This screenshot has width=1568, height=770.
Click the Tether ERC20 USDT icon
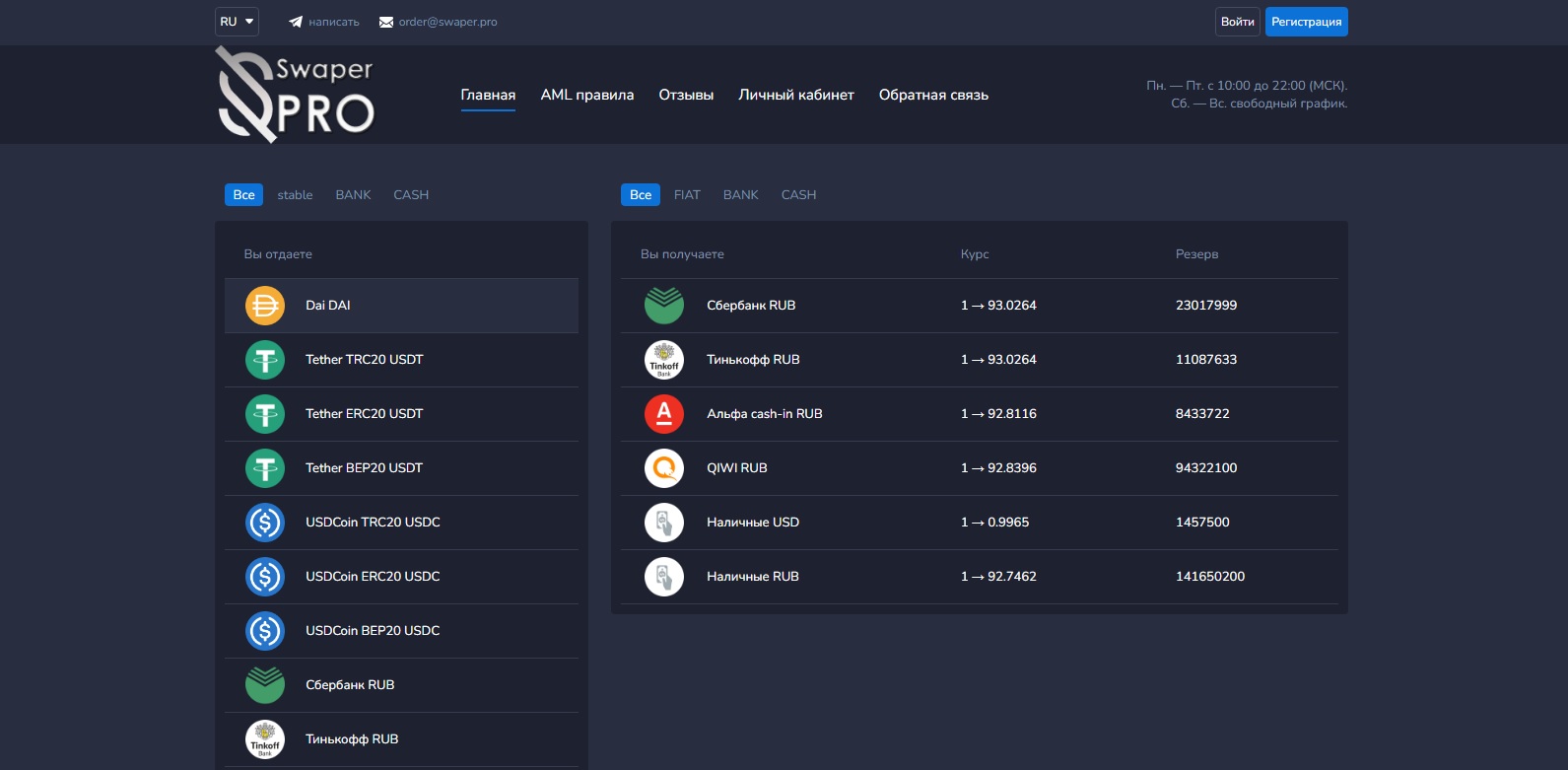pos(265,414)
